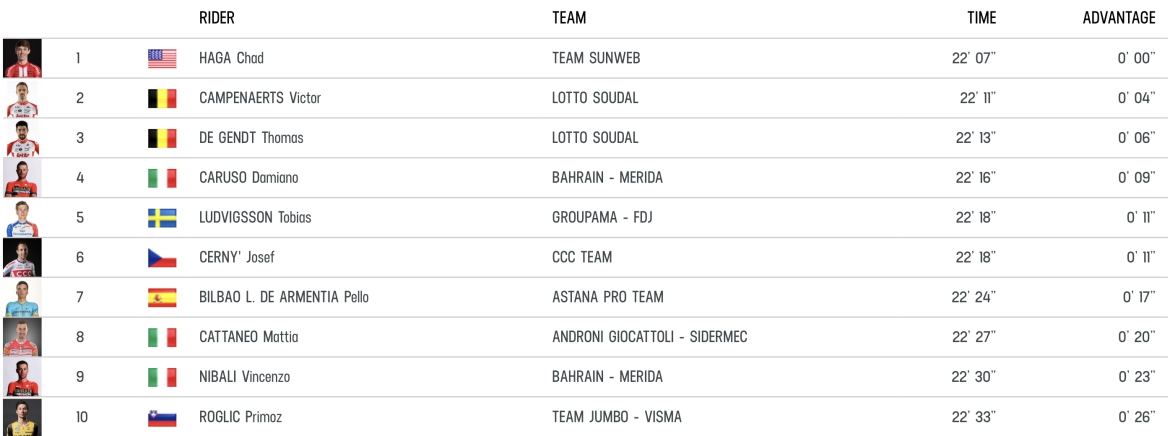Click the TIME column header
The height and width of the screenshot is (436, 1170).
pyautogui.click(x=980, y=18)
